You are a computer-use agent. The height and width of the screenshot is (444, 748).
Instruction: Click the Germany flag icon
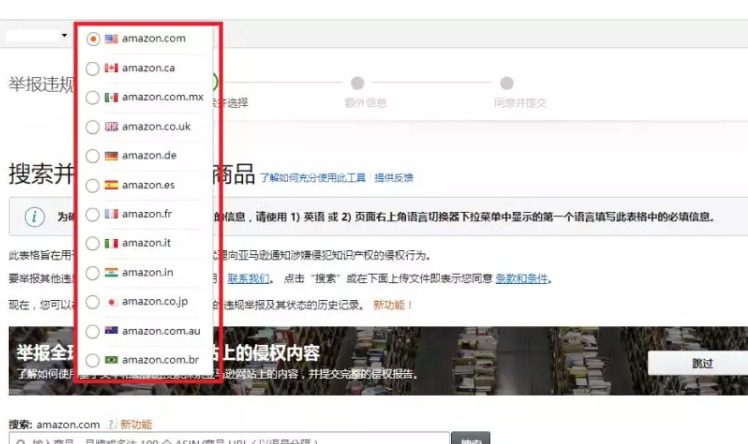(111, 156)
